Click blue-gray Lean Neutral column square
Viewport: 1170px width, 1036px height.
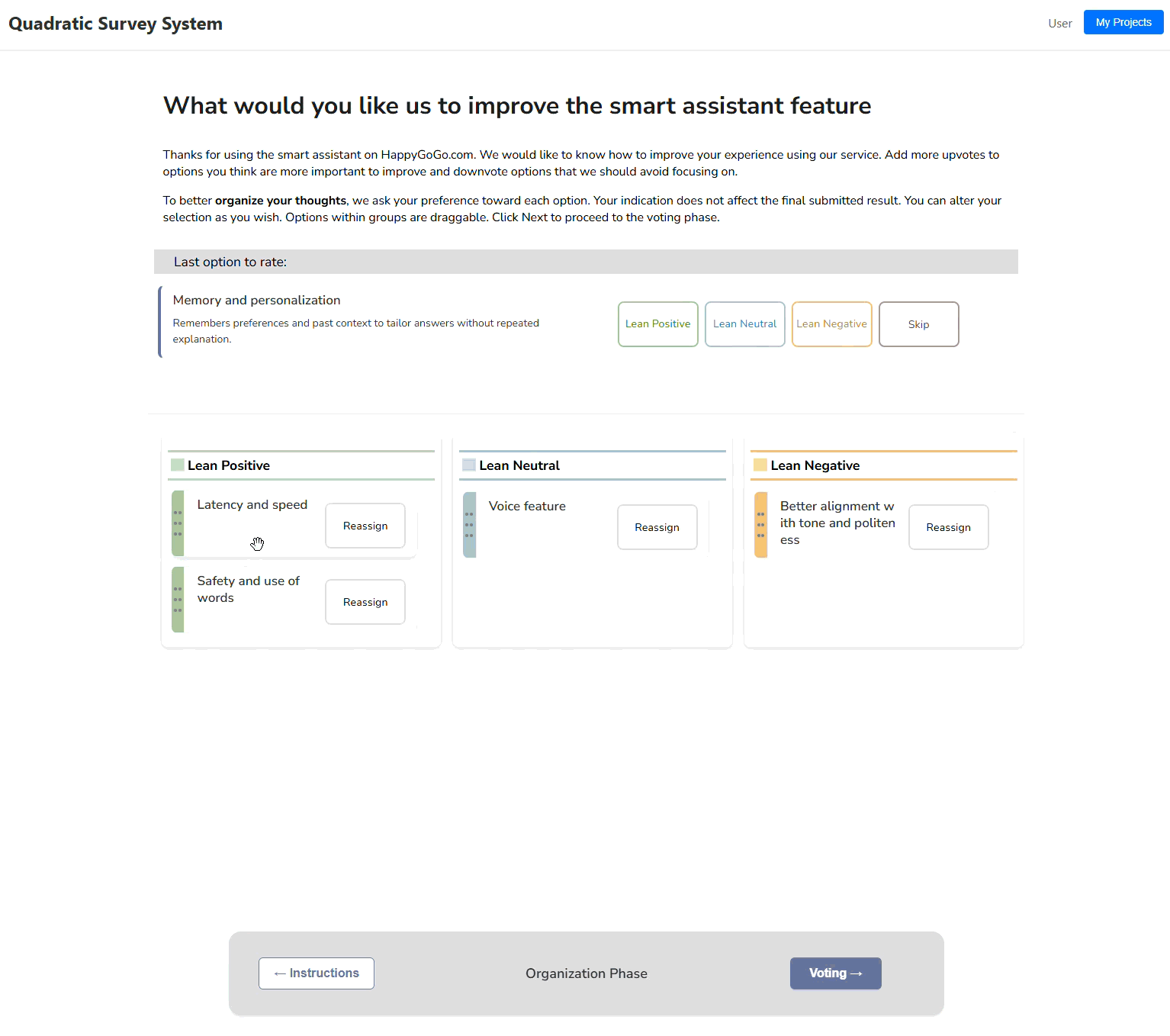[x=469, y=465]
